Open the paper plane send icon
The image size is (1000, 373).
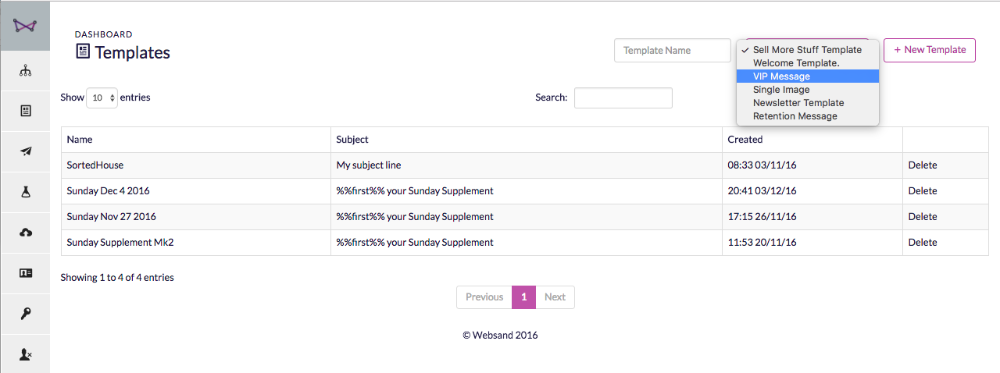click(25, 151)
